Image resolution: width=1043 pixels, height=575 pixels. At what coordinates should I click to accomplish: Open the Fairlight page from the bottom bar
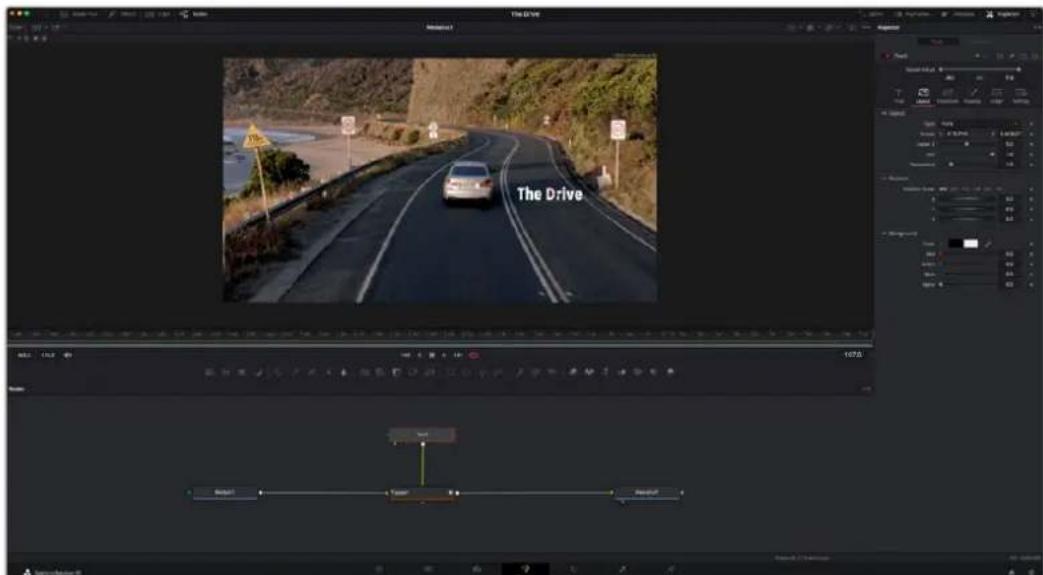click(623, 568)
